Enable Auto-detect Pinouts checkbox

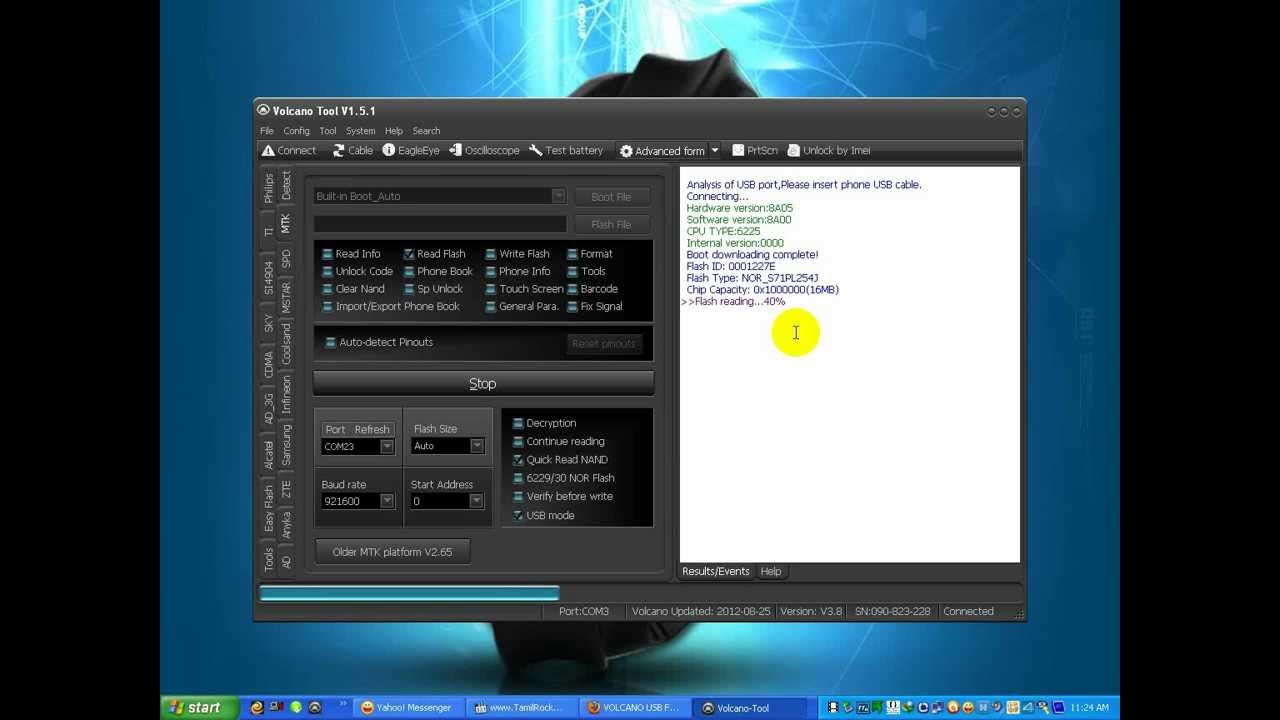[331, 342]
